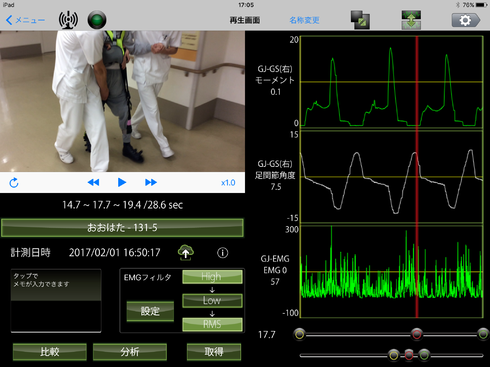The height and width of the screenshot is (367, 490).
Task: Tap the wireless antenna connection icon
Action: click(x=68, y=20)
